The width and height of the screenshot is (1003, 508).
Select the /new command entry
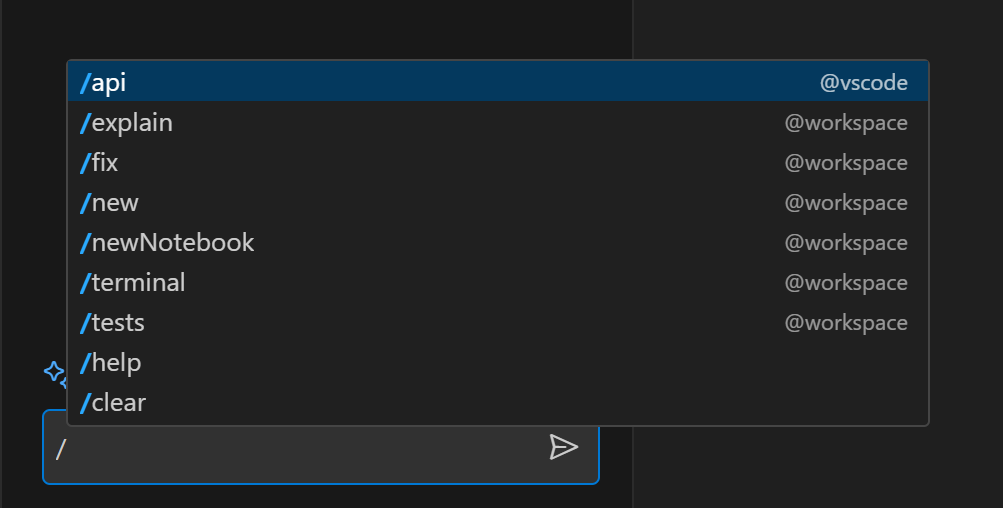[x=498, y=202]
